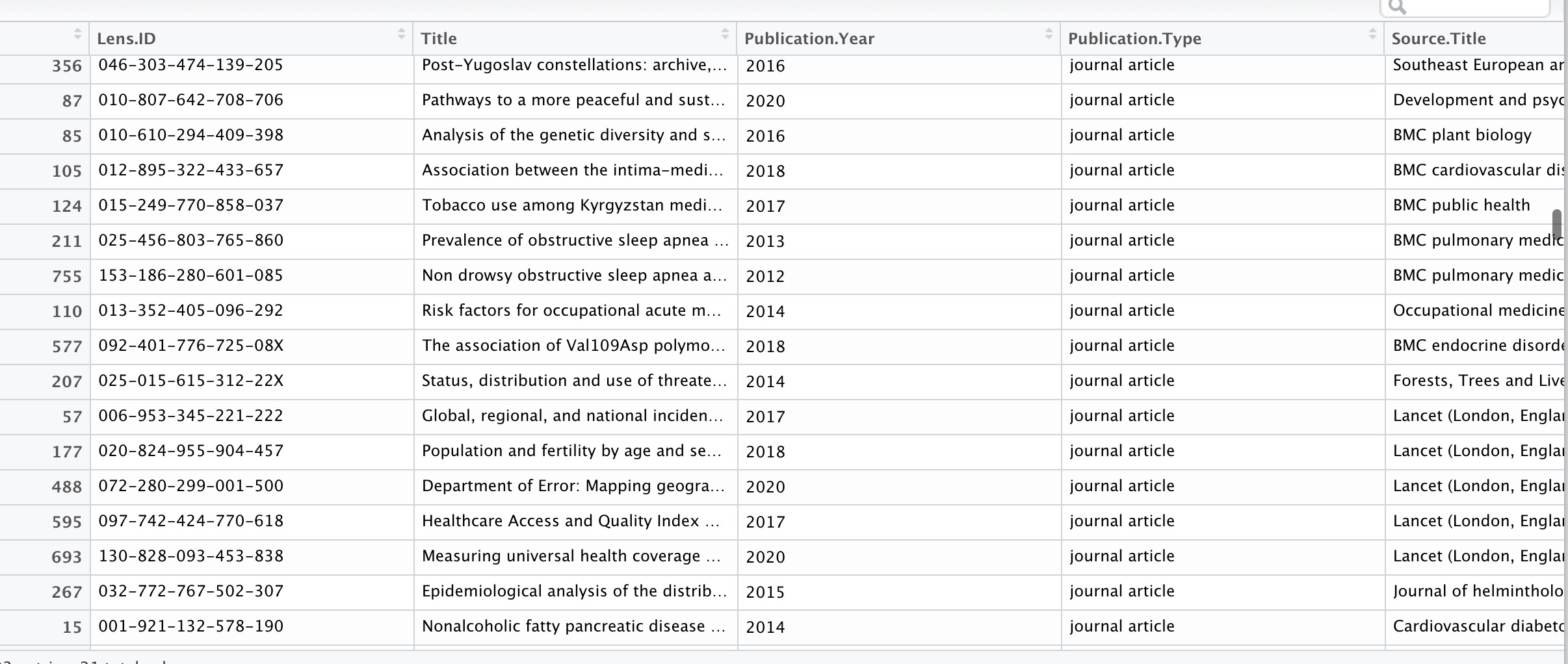Click Lens ID 092-401-776-725-08X
This screenshot has height=664, width=1568.
191,346
